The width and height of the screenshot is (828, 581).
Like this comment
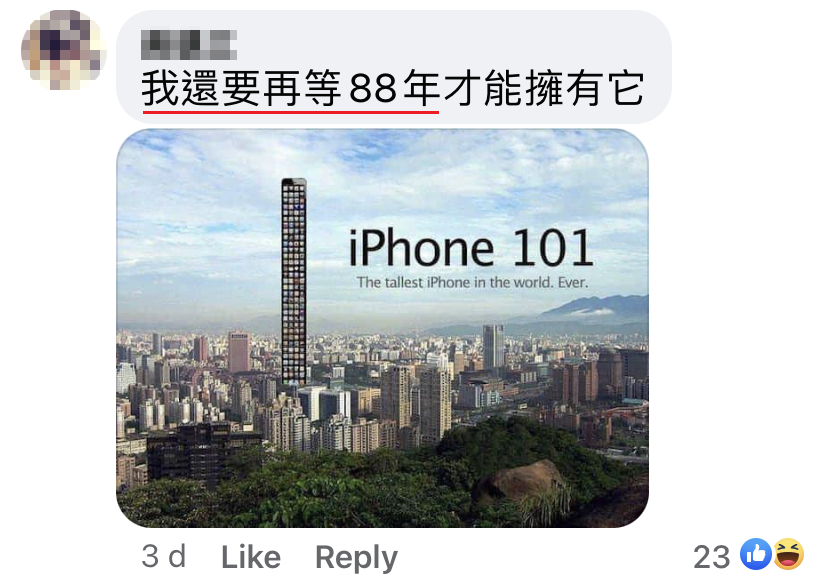(x=251, y=557)
